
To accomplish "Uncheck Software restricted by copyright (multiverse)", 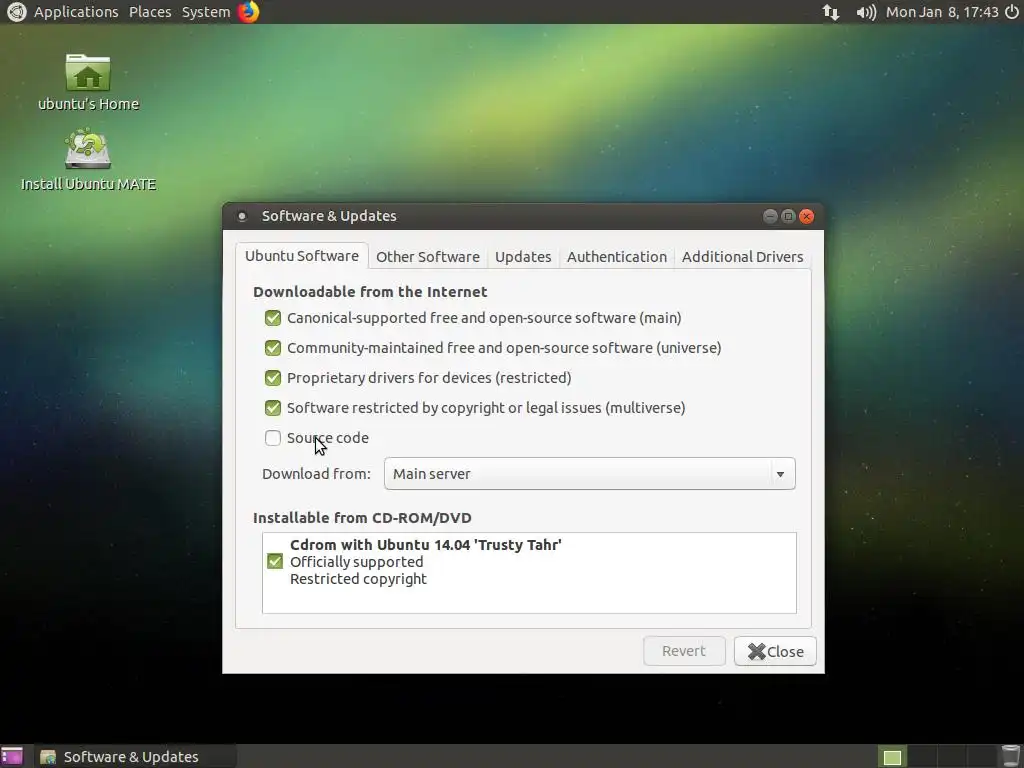I will [x=273, y=408].
